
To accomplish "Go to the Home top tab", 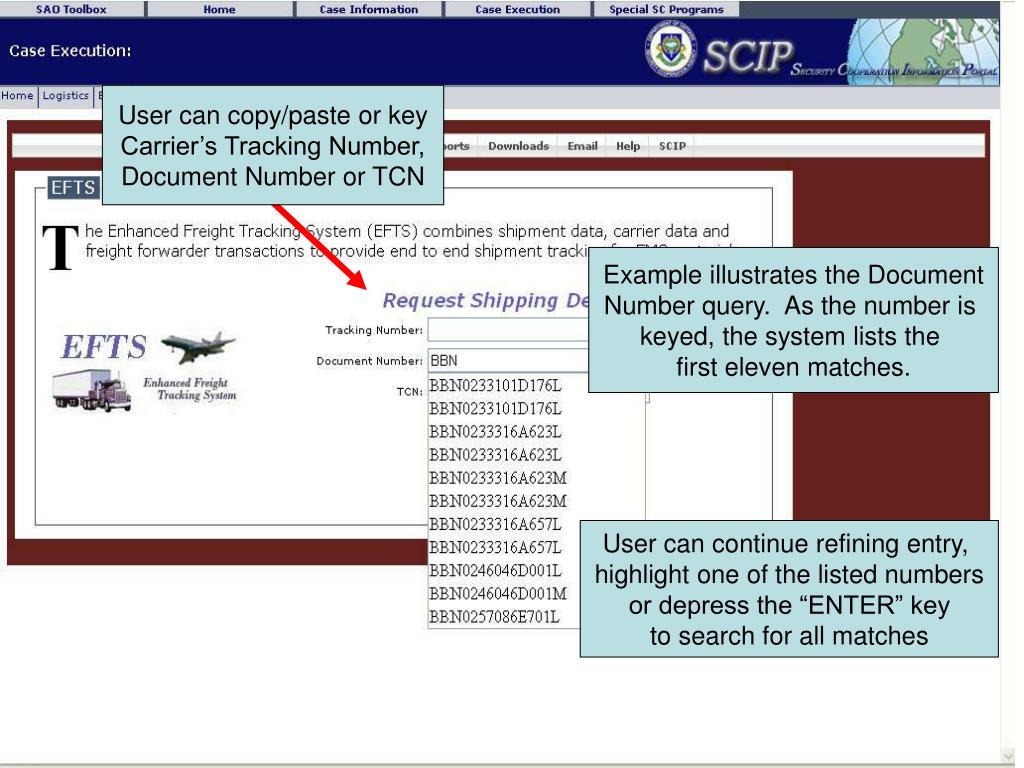I will point(219,9).
